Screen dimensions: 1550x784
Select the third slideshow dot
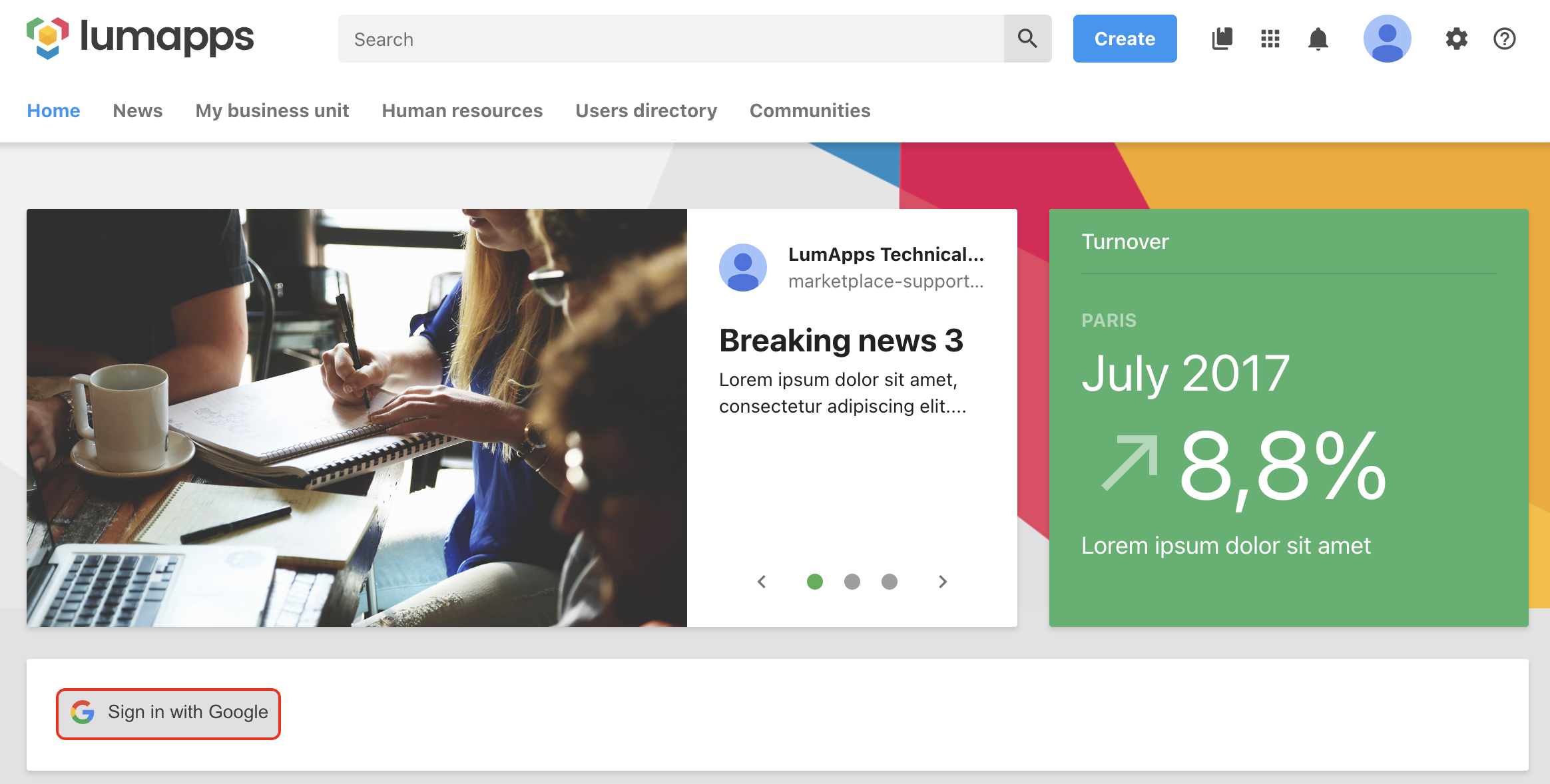889,582
